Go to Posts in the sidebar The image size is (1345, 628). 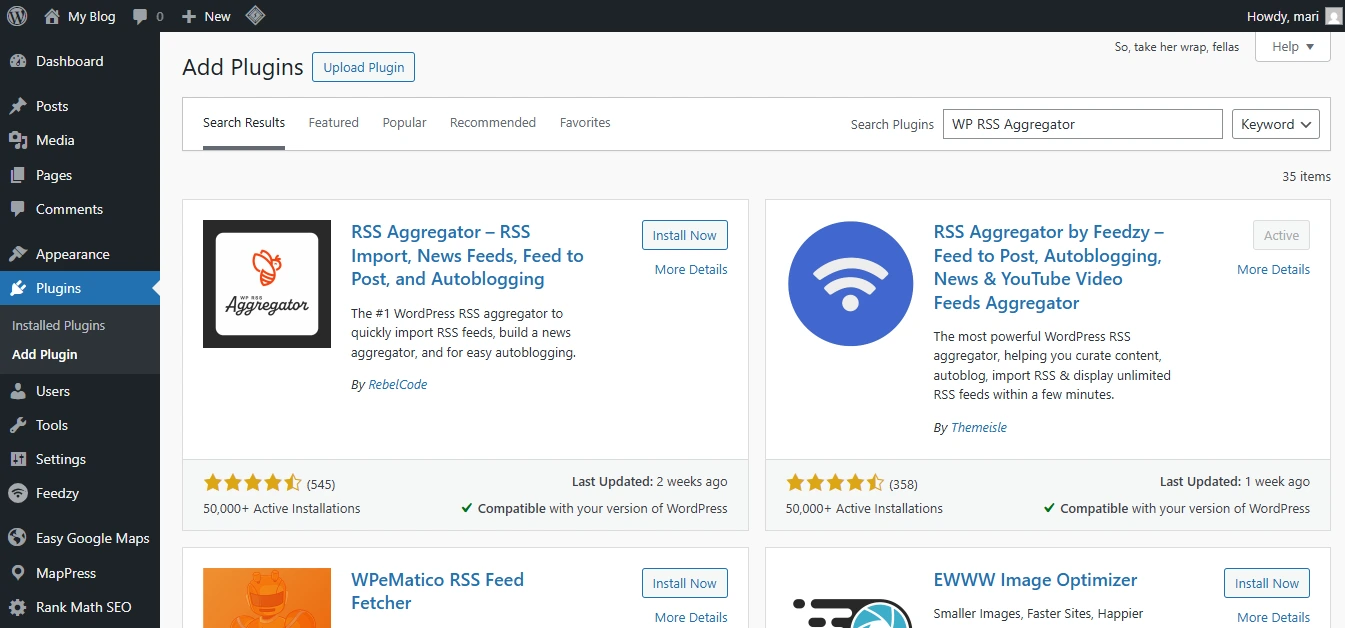click(x=80, y=106)
